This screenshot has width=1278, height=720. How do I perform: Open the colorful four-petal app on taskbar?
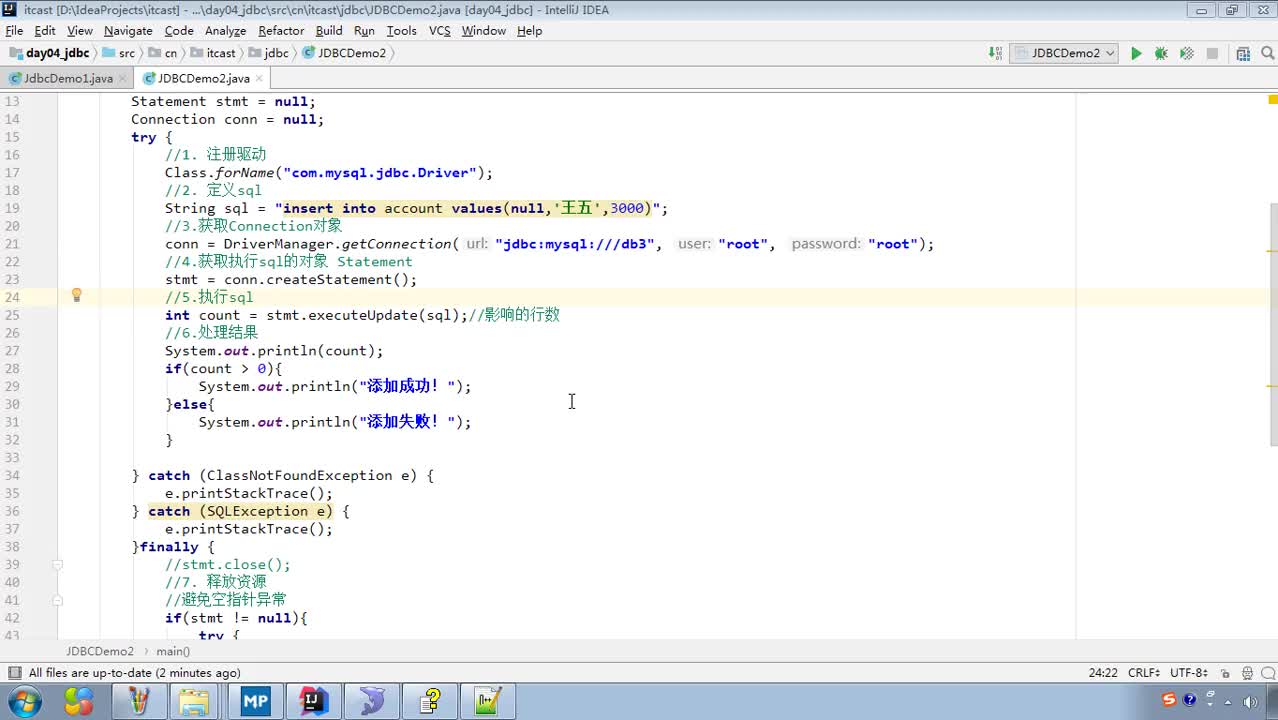point(80,701)
